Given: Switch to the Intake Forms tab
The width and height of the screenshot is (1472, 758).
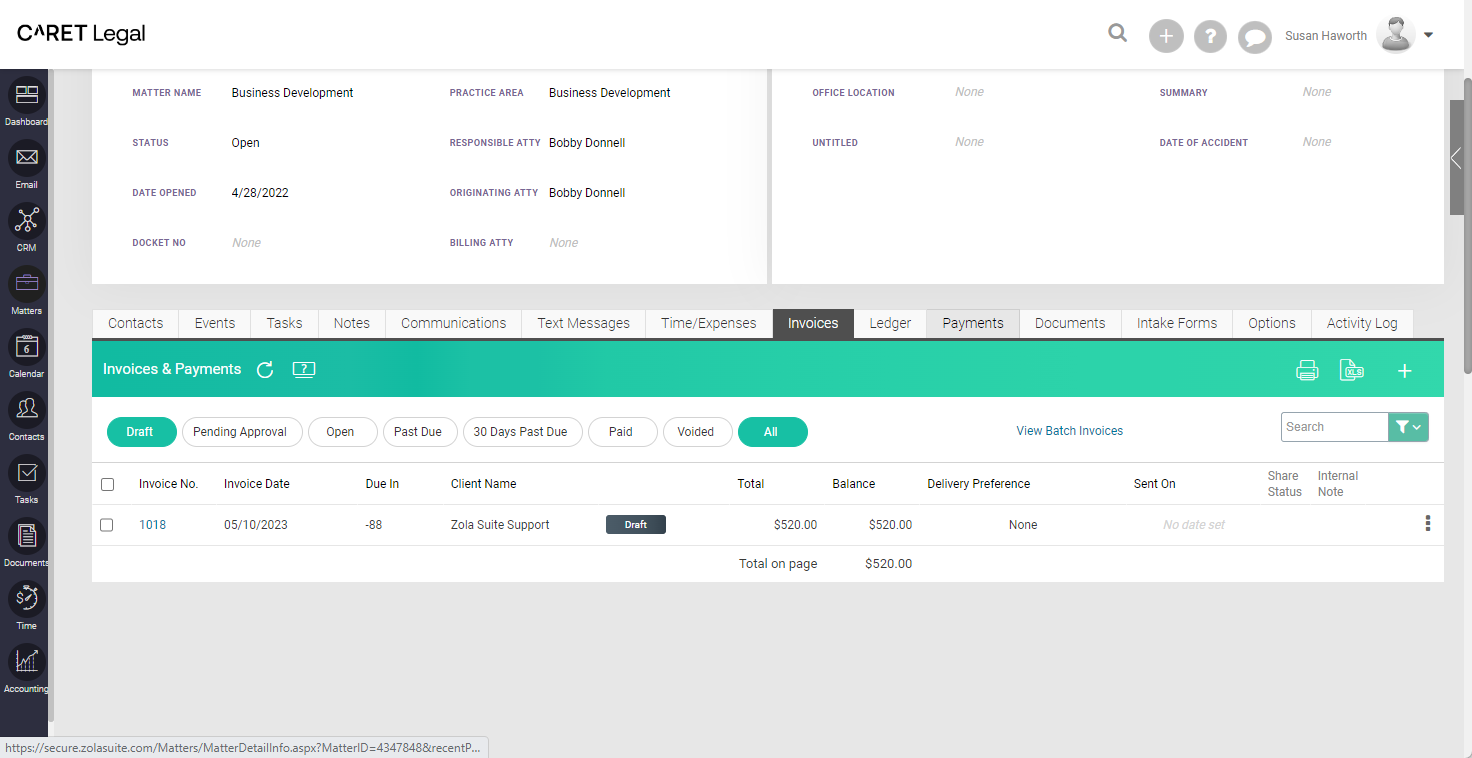Looking at the screenshot, I should click(1177, 323).
